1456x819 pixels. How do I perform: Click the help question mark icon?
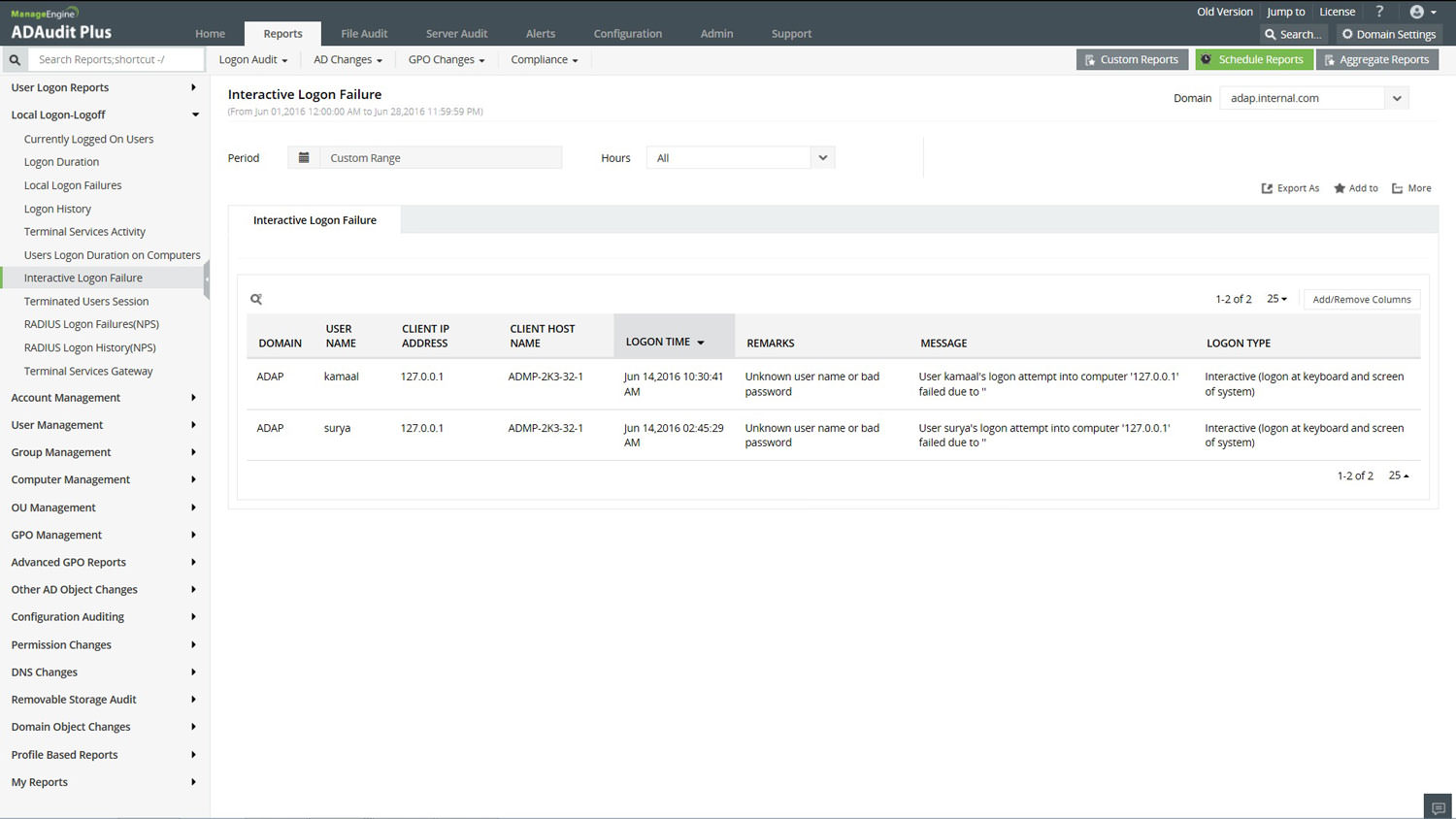(1379, 12)
